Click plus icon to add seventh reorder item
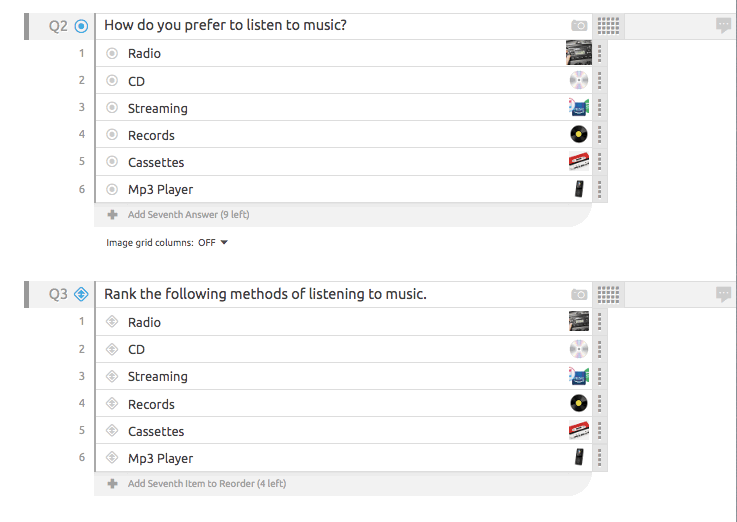The height and width of the screenshot is (522, 737). [112, 483]
